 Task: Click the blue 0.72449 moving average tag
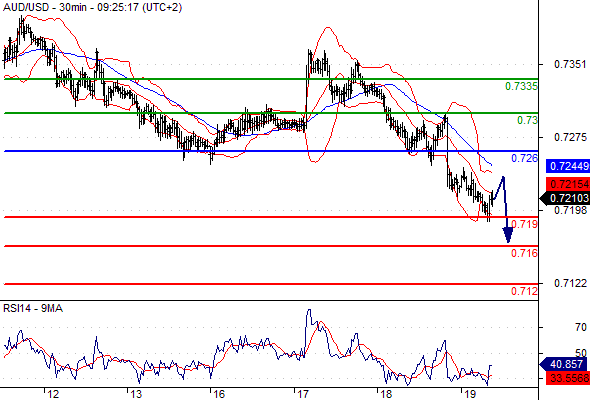pyautogui.click(x=568, y=166)
